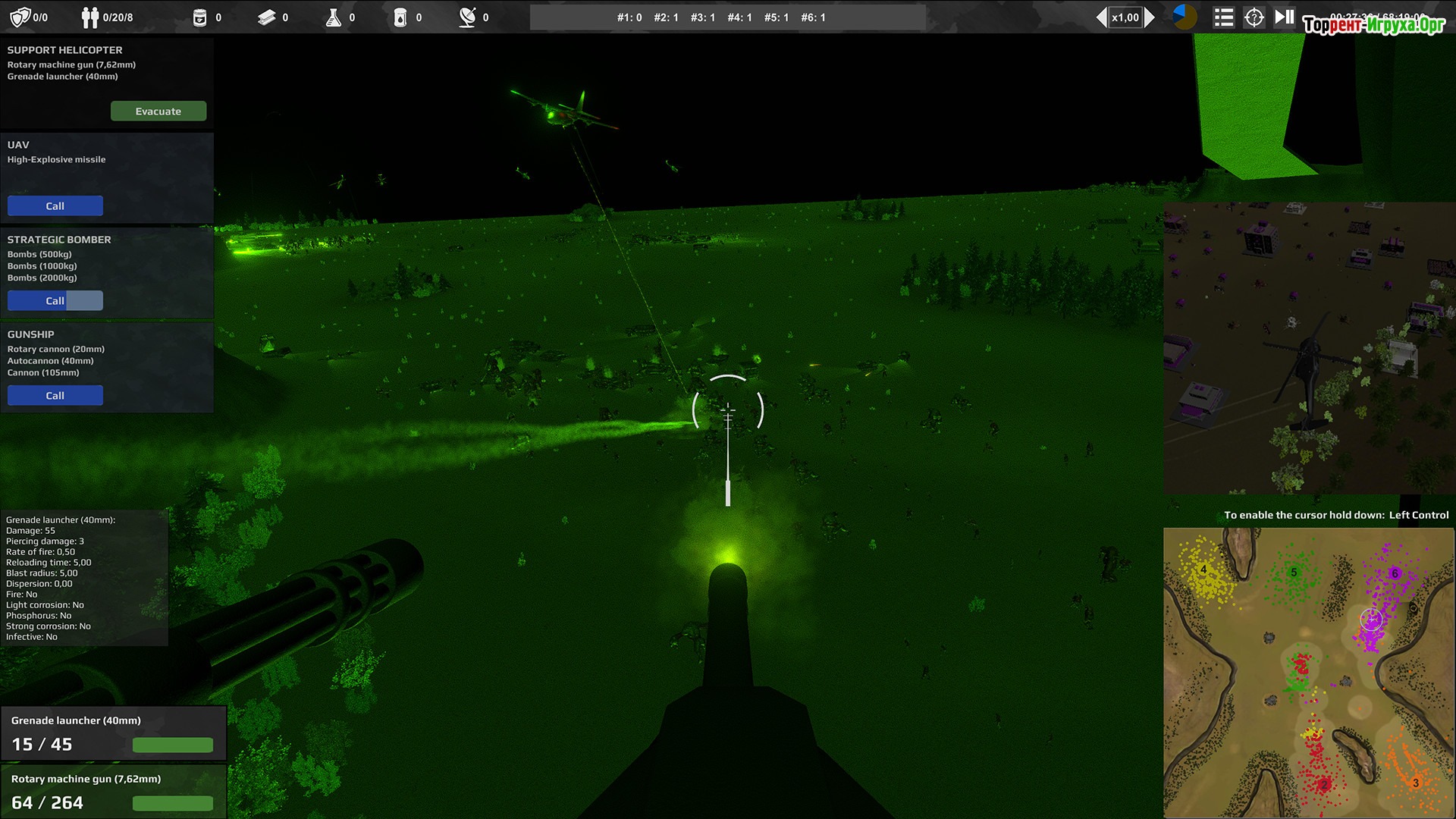1456x819 pixels.
Task: Increase game speed with right arrow
Action: point(1150,17)
